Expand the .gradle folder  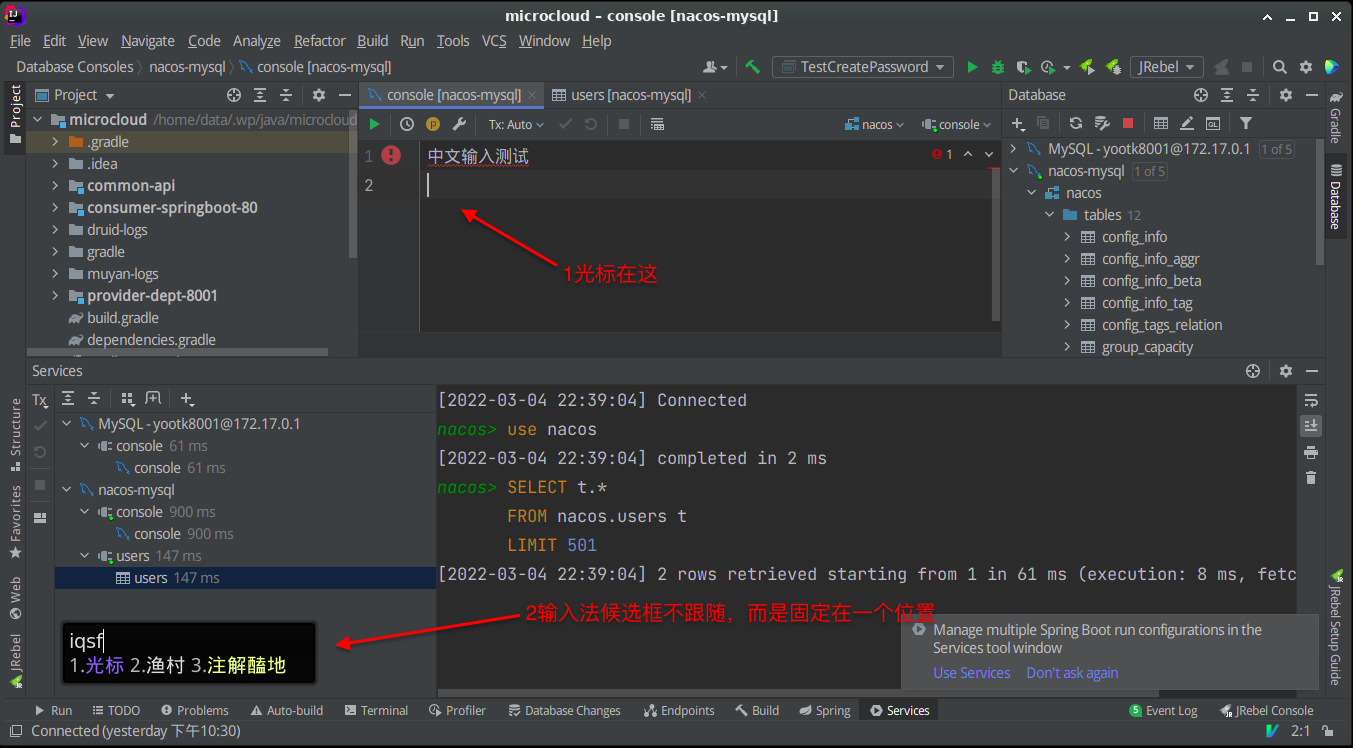(56, 142)
